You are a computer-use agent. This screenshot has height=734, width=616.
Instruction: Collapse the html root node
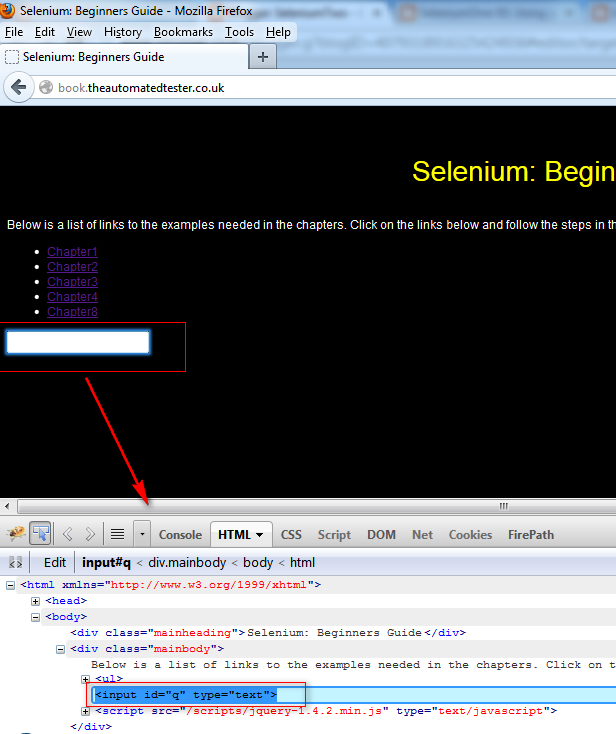[x=10, y=585]
